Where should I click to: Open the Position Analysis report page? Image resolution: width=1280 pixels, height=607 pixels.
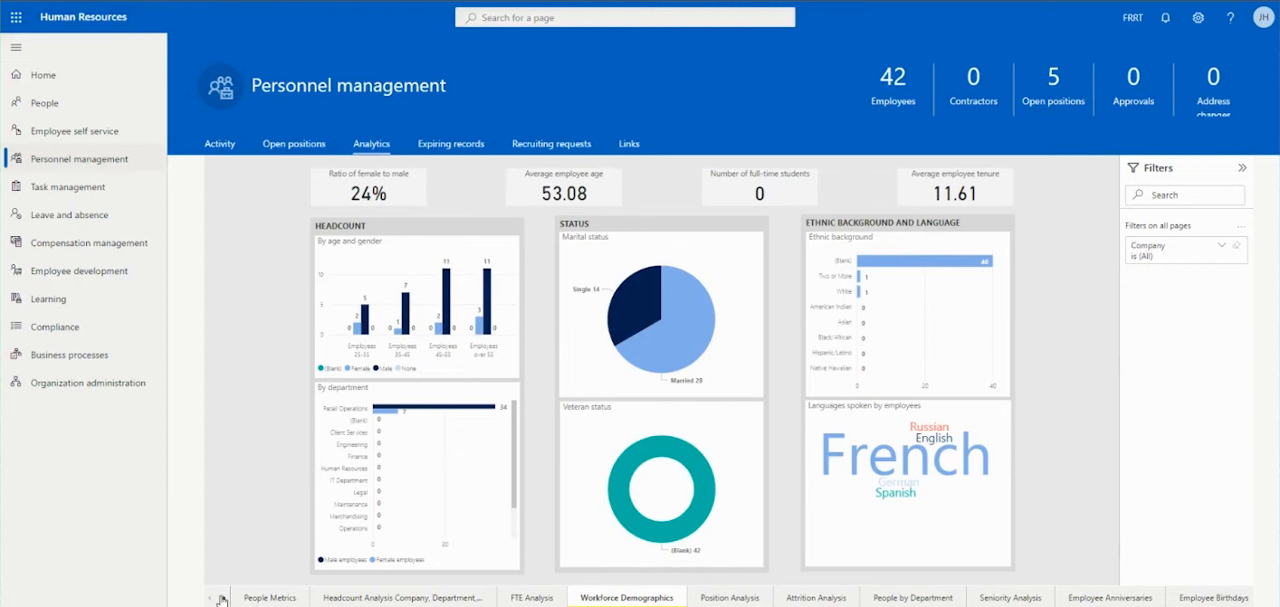point(730,598)
